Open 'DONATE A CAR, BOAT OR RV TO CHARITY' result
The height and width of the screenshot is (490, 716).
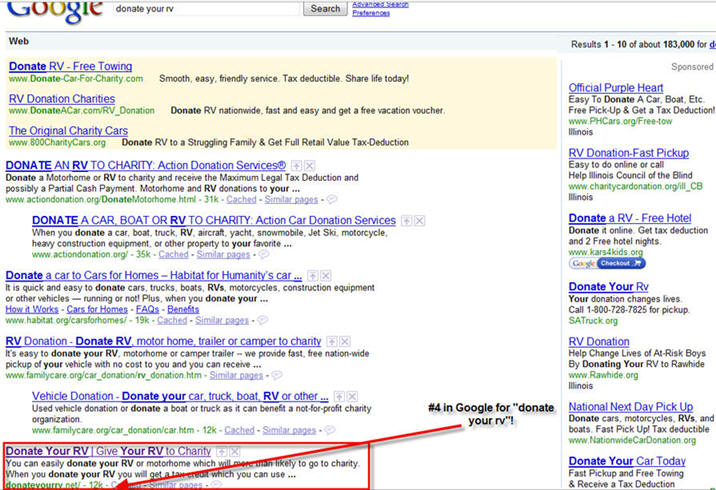pos(214,221)
